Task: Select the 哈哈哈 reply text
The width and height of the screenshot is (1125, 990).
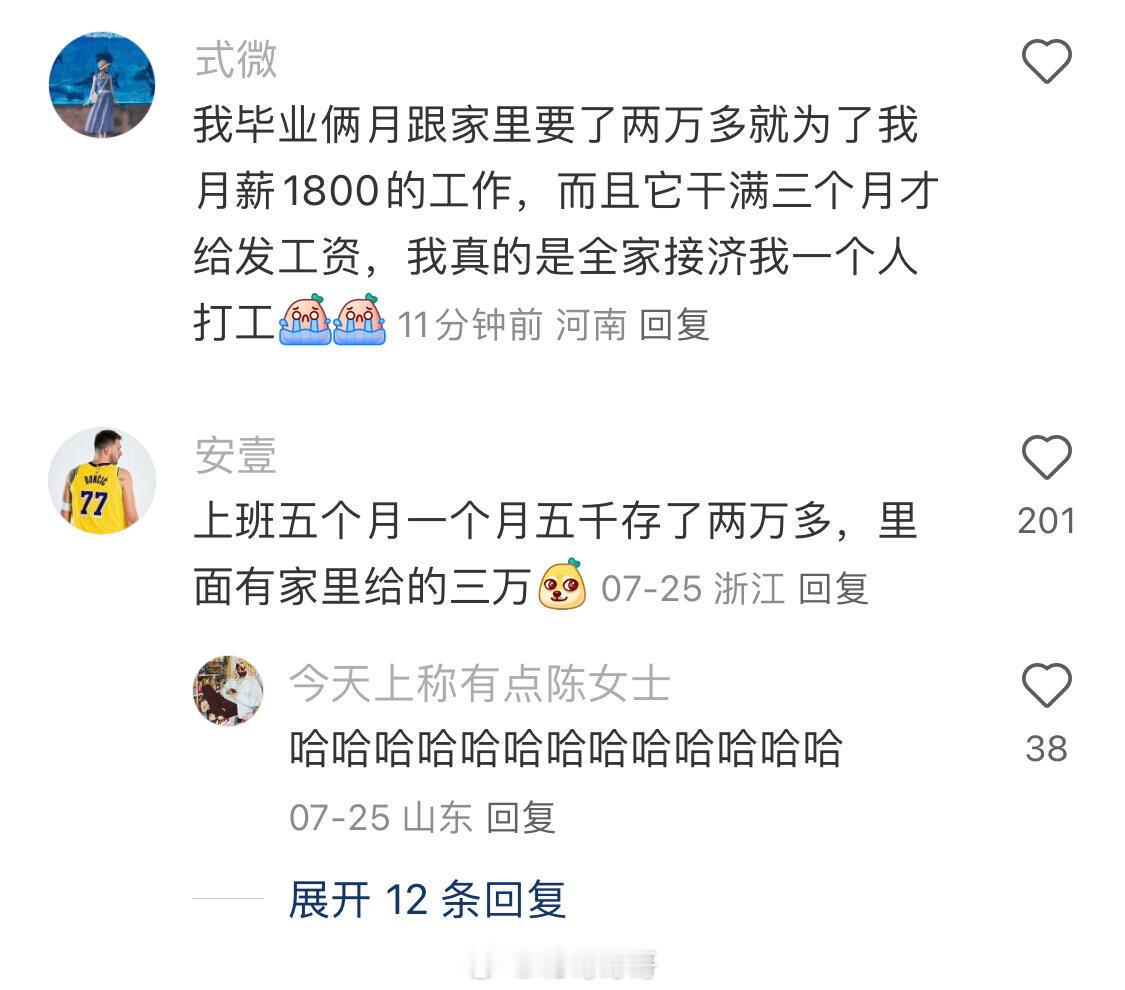Action: [x=565, y=748]
